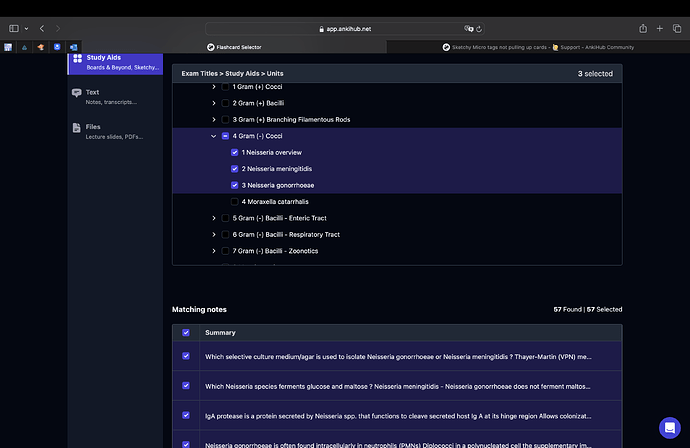The height and width of the screenshot is (448, 690).
Task: Open the note about IgA protease
Action: 398,416
